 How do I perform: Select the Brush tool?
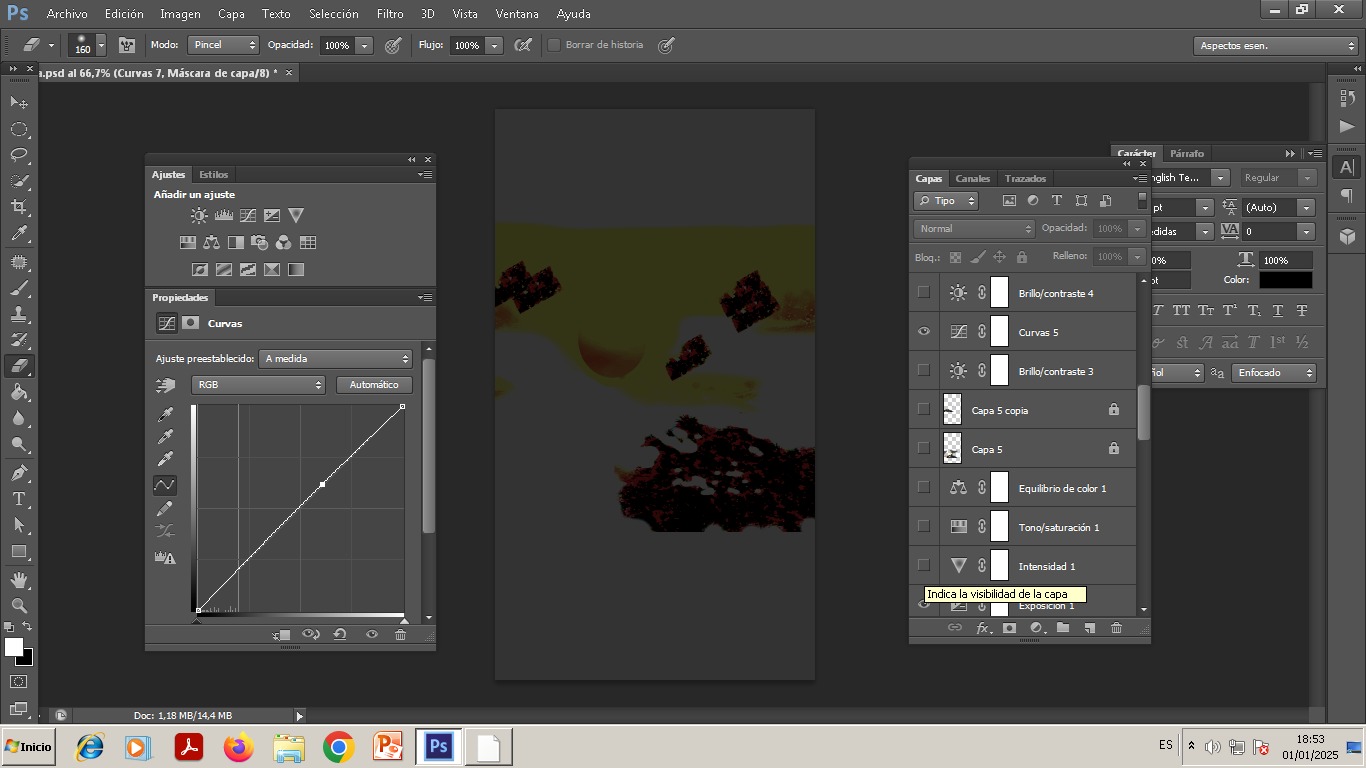[x=19, y=288]
